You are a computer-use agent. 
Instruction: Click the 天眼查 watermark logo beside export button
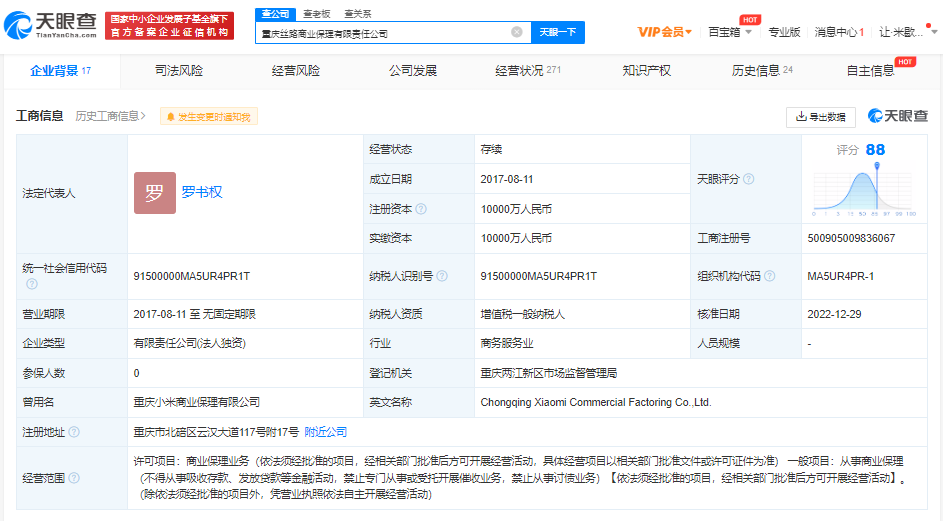(x=898, y=116)
